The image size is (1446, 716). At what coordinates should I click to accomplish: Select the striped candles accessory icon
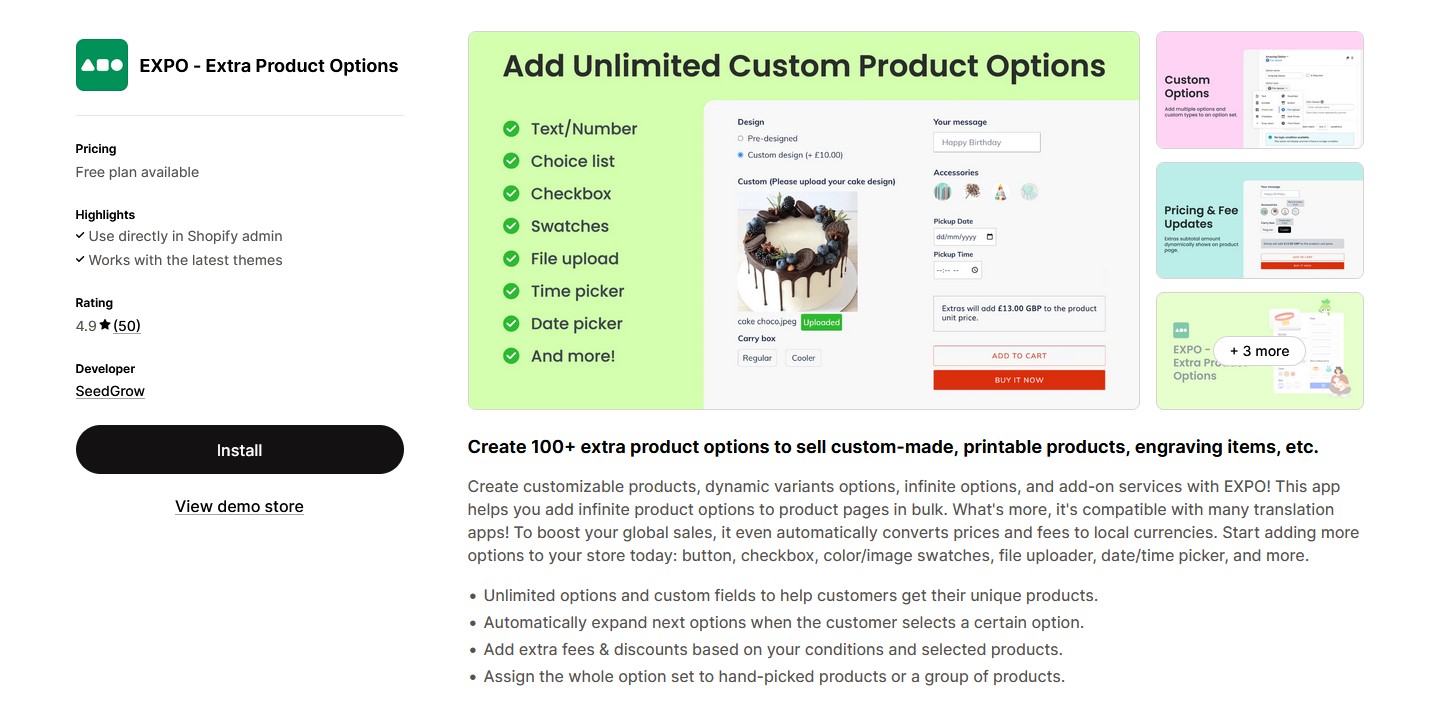[x=942, y=192]
